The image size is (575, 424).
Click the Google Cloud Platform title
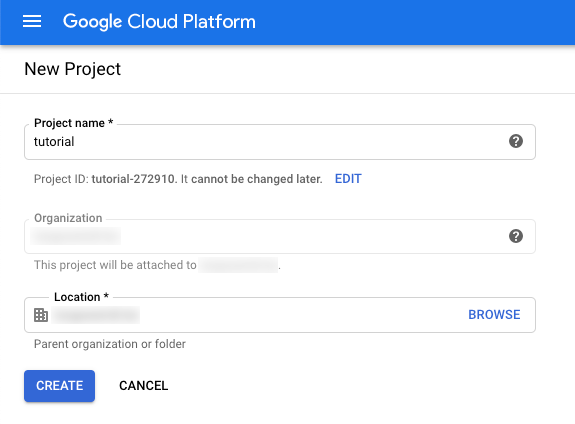[159, 22]
